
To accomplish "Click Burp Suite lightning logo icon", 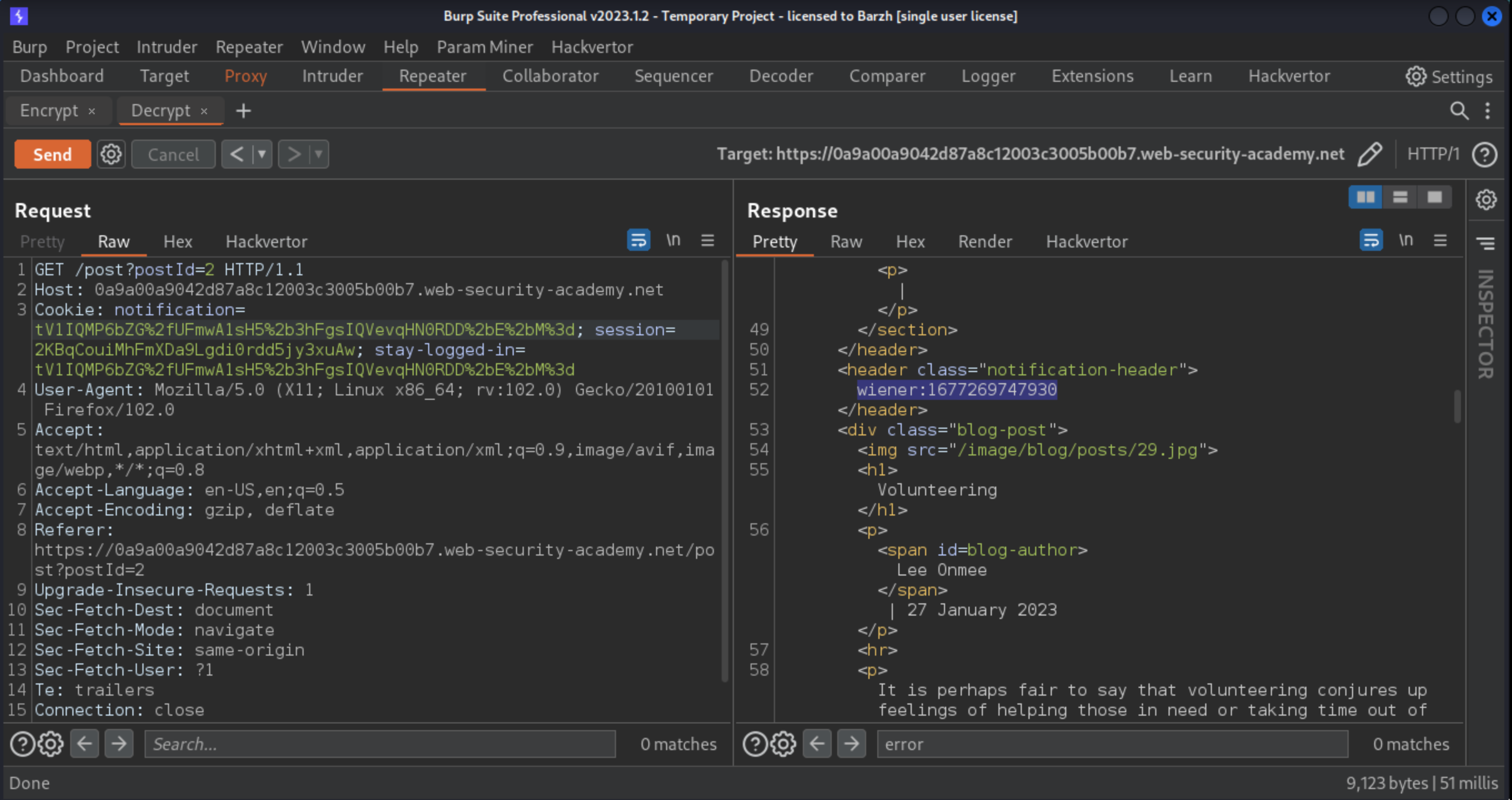I will click(x=19, y=16).
